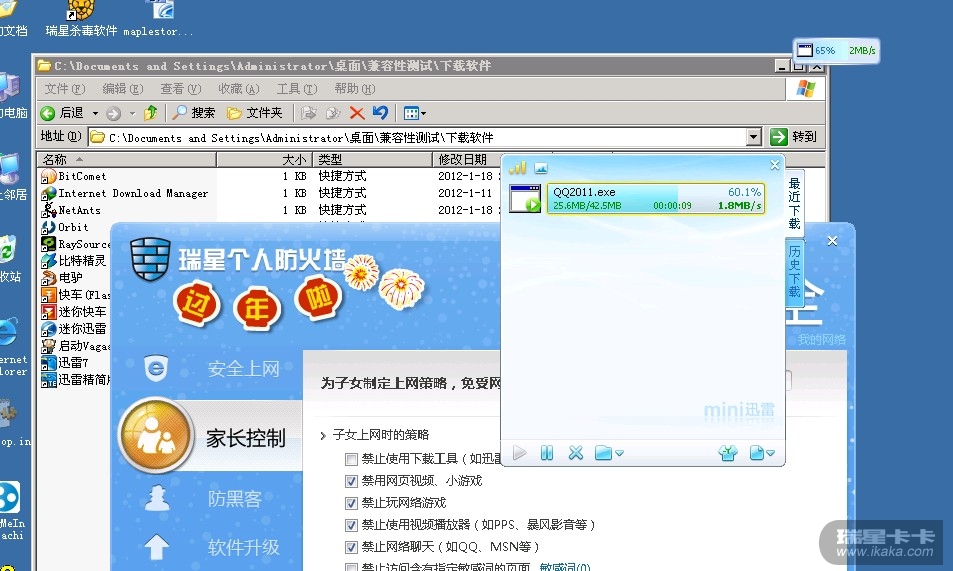Uncheck 禁用网页视频、小游戏
This screenshot has width=953, height=571.
(x=351, y=482)
